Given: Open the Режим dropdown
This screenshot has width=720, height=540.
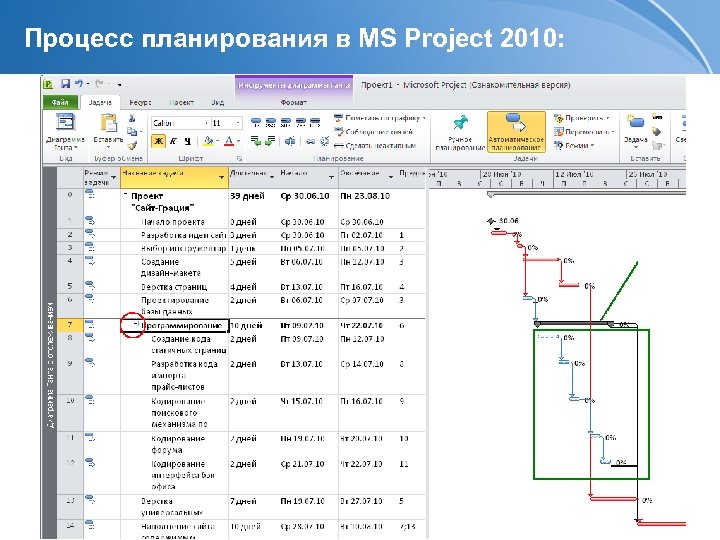Looking at the screenshot, I should [x=574, y=146].
